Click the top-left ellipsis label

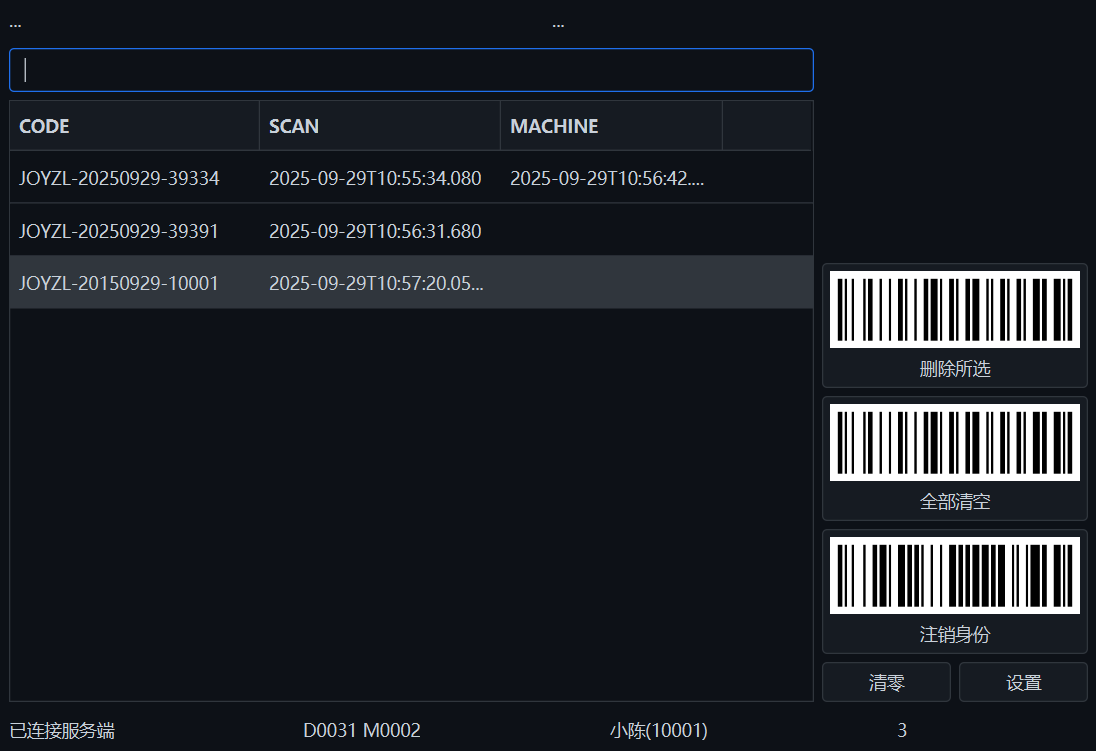pyautogui.click(x=15, y=25)
